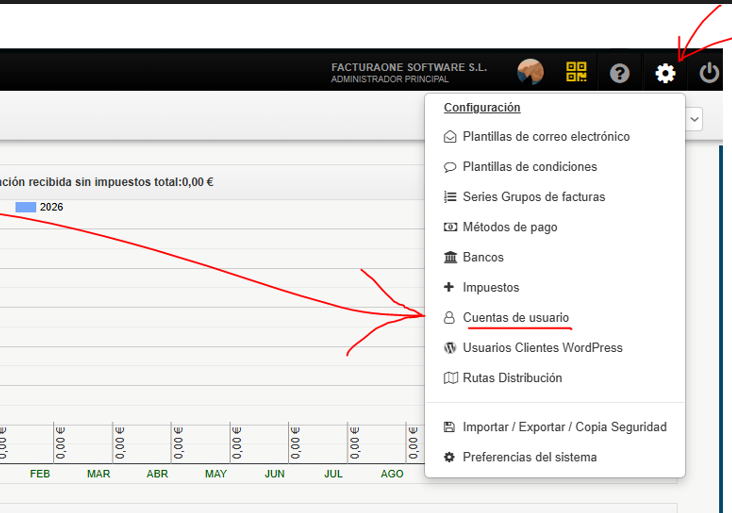
Task: Click the envelope icon beside Plantillas de correo
Action: (450, 137)
